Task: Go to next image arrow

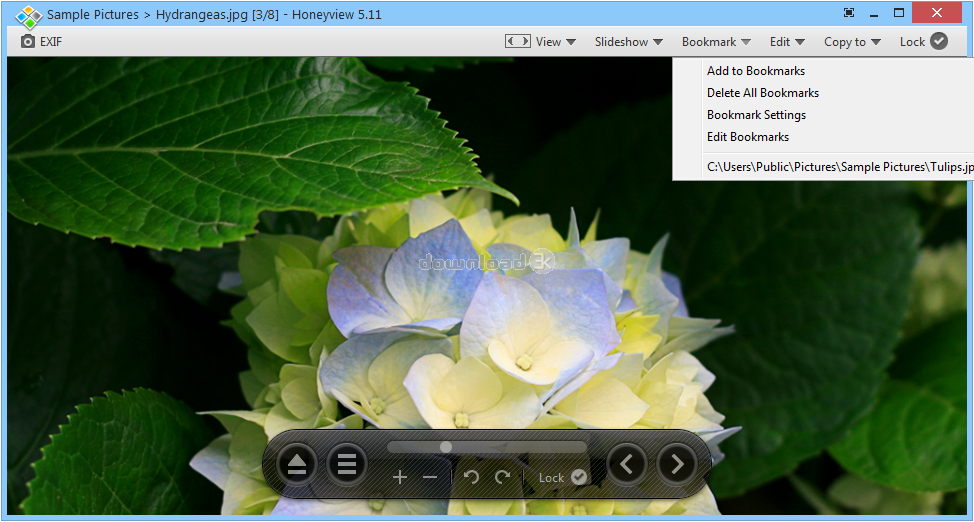Action: pyautogui.click(x=676, y=464)
